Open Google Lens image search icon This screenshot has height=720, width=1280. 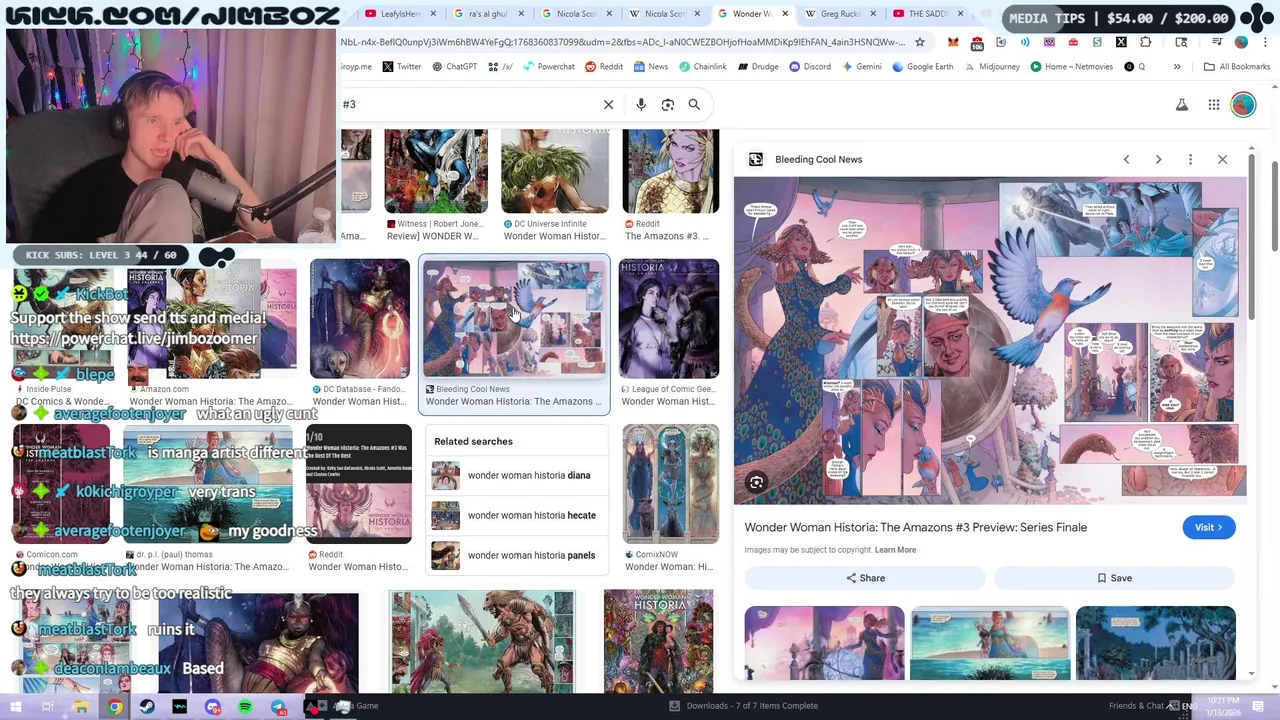(x=668, y=104)
